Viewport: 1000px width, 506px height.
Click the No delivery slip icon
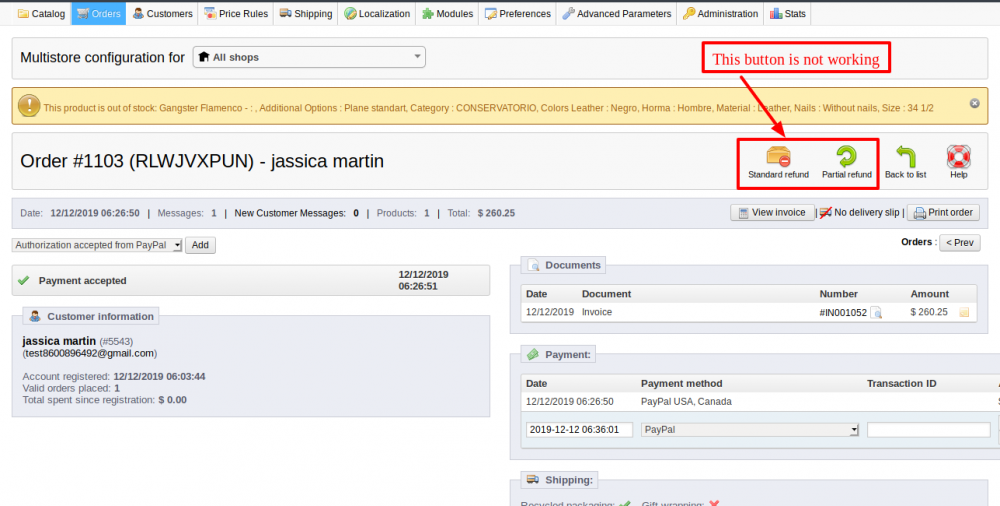[x=825, y=212]
